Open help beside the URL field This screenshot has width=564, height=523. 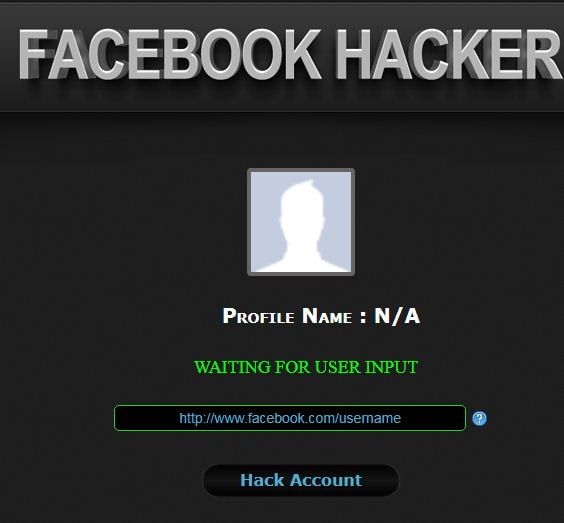pos(479,418)
